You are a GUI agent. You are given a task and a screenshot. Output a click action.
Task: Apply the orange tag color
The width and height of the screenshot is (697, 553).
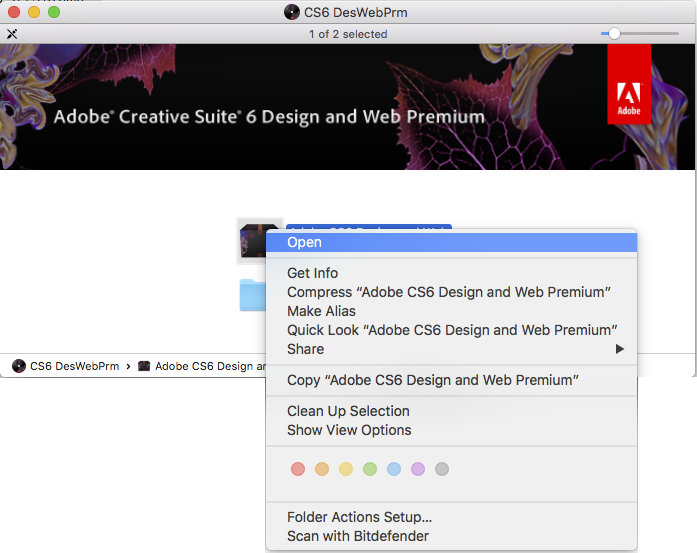(322, 469)
